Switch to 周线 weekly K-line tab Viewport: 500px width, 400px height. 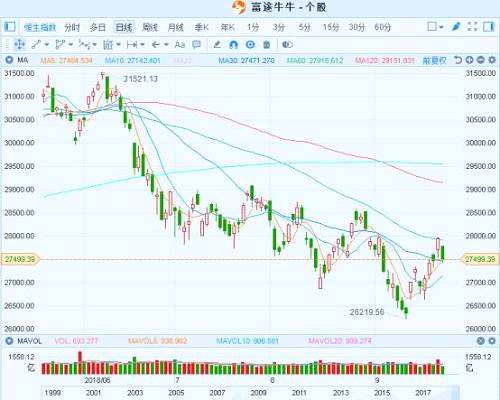pos(150,27)
